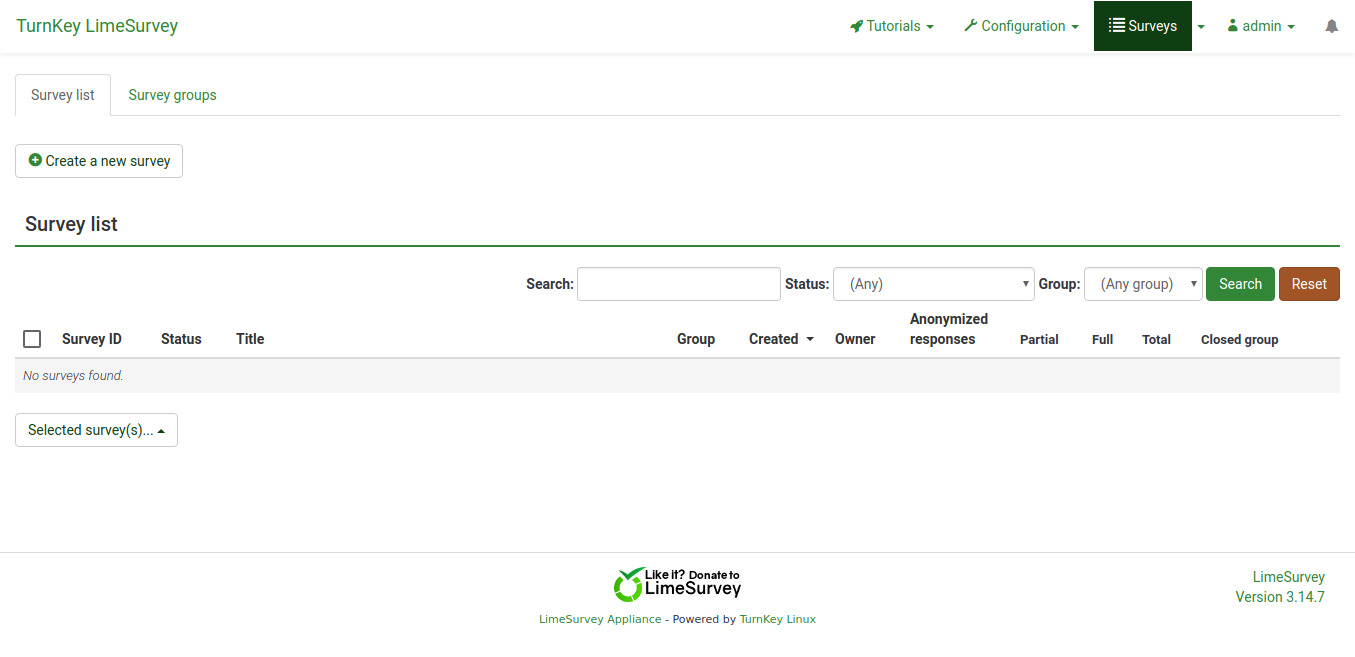The height and width of the screenshot is (657, 1355).
Task: Select the Survey list tab
Action: tap(63, 95)
